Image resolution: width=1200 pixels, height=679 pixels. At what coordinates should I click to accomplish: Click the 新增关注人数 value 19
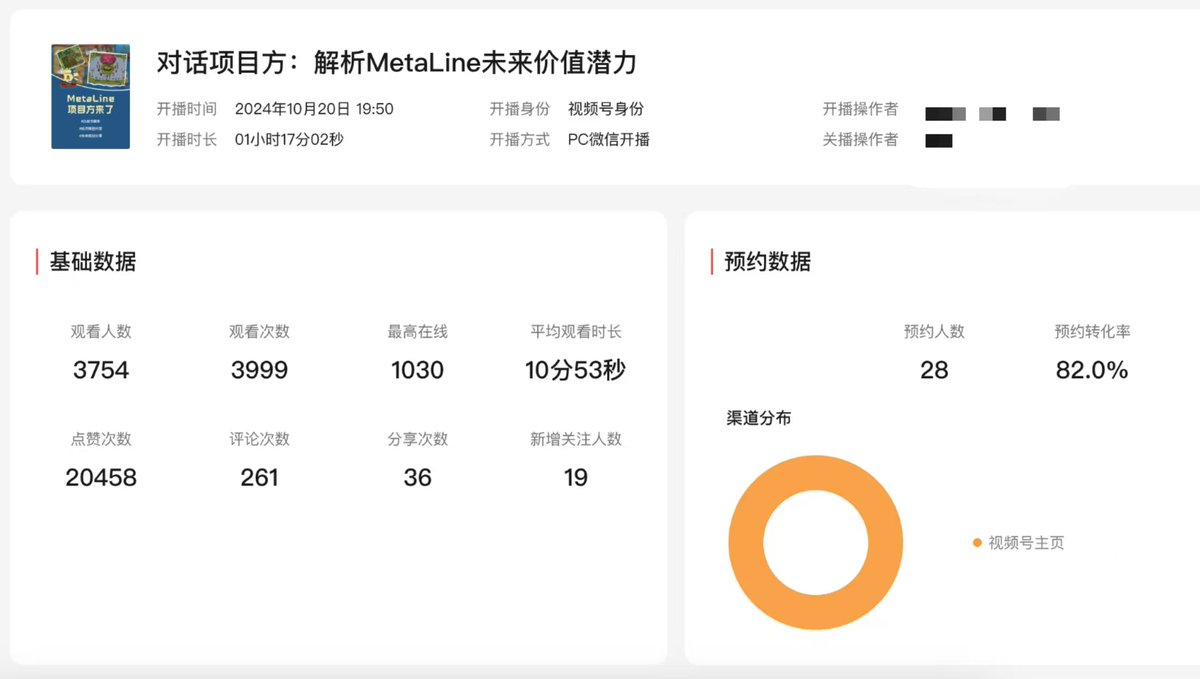click(575, 477)
